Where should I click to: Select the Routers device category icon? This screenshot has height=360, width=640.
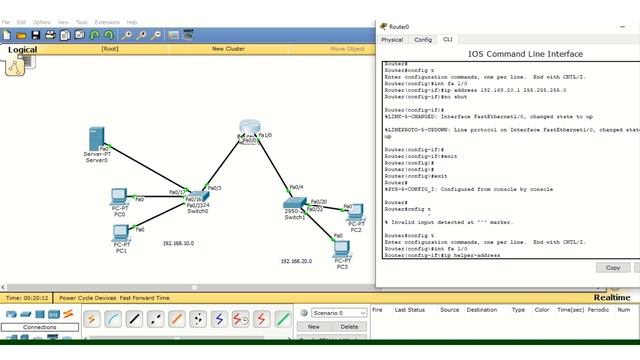tap(11, 314)
